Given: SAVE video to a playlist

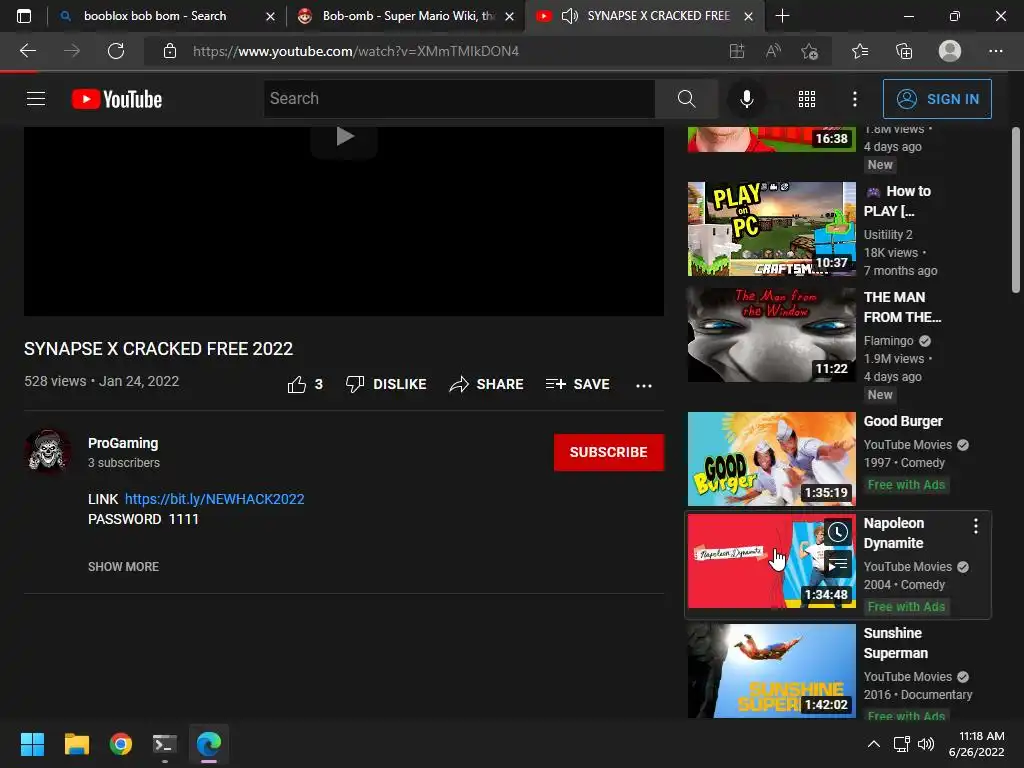Looking at the screenshot, I should coord(578,384).
